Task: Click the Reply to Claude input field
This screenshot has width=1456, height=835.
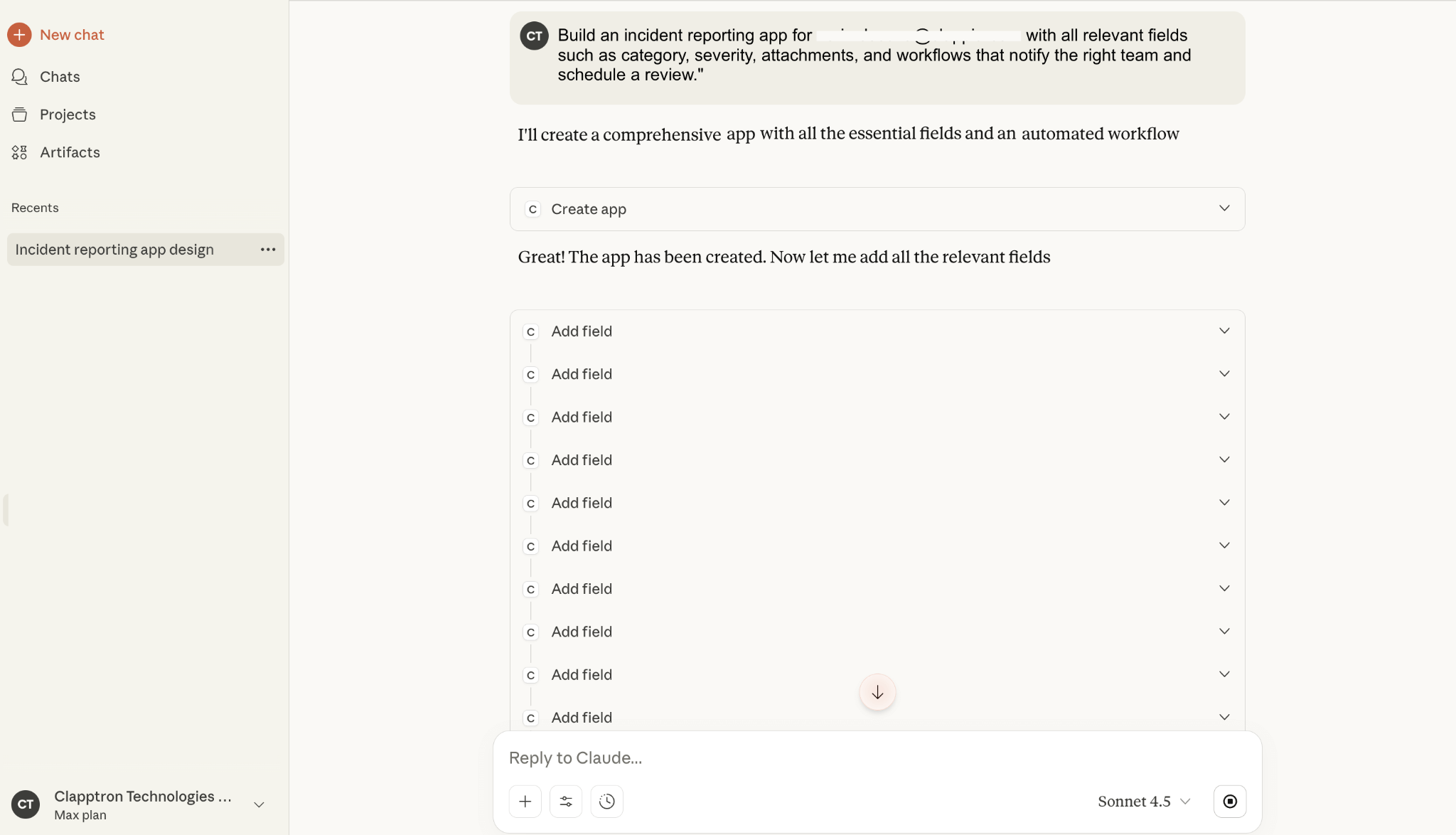Action: 782,757
